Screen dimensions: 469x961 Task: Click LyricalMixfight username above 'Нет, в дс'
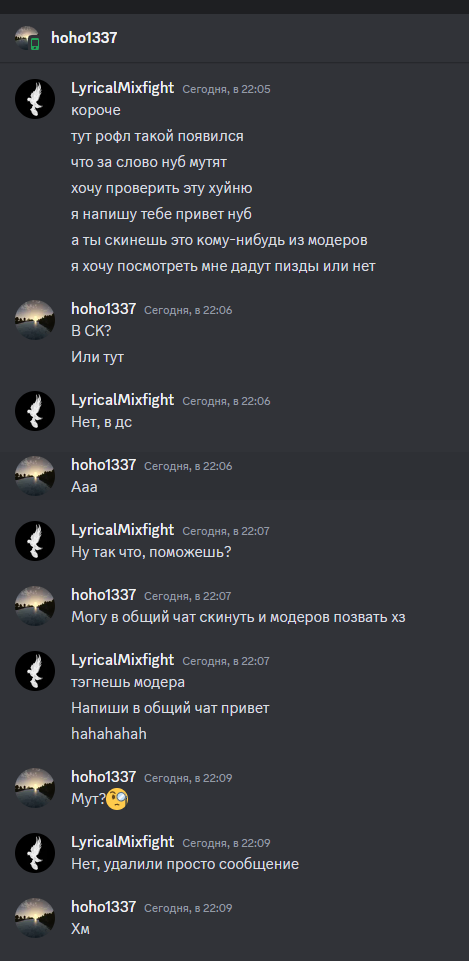123,400
